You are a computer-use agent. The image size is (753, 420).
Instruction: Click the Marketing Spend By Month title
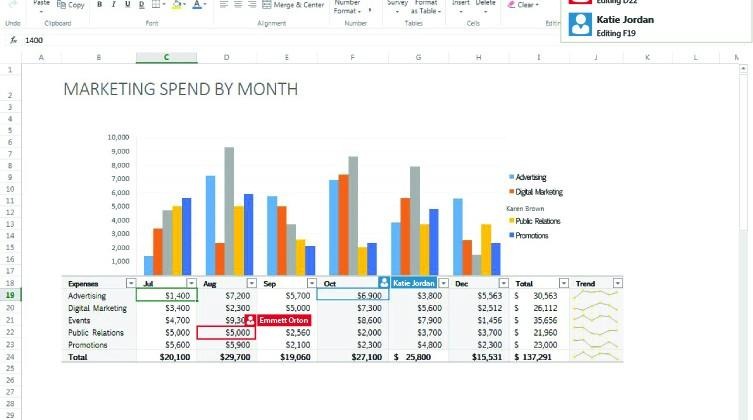point(181,89)
